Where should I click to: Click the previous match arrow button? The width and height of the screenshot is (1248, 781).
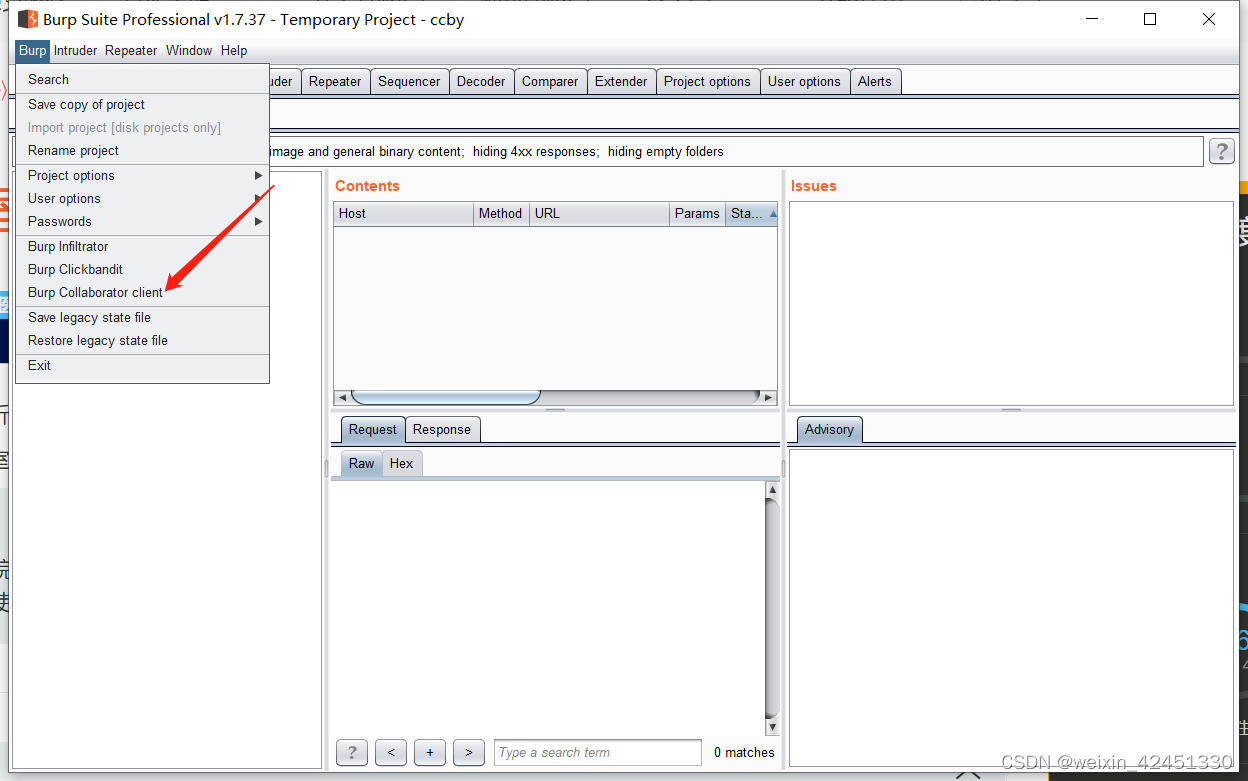(391, 752)
